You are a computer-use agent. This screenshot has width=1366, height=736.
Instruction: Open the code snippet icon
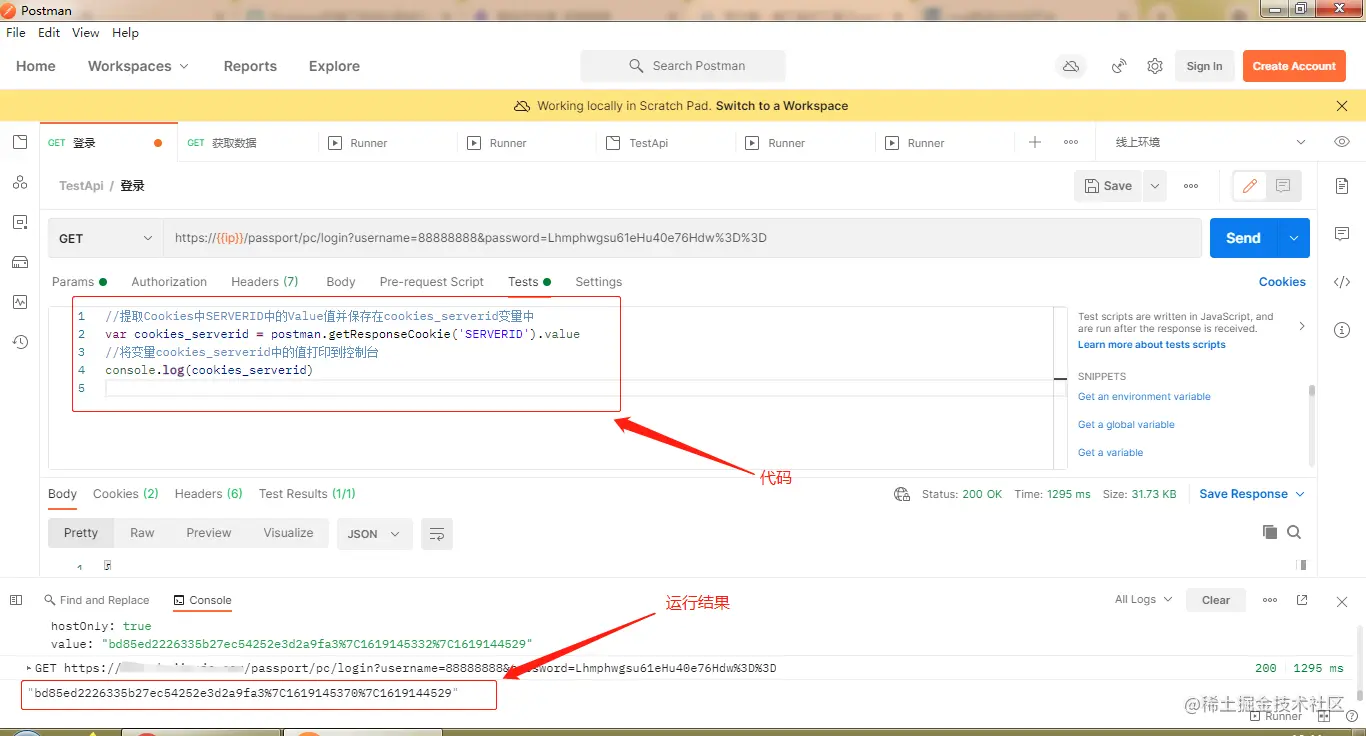tap(1342, 282)
